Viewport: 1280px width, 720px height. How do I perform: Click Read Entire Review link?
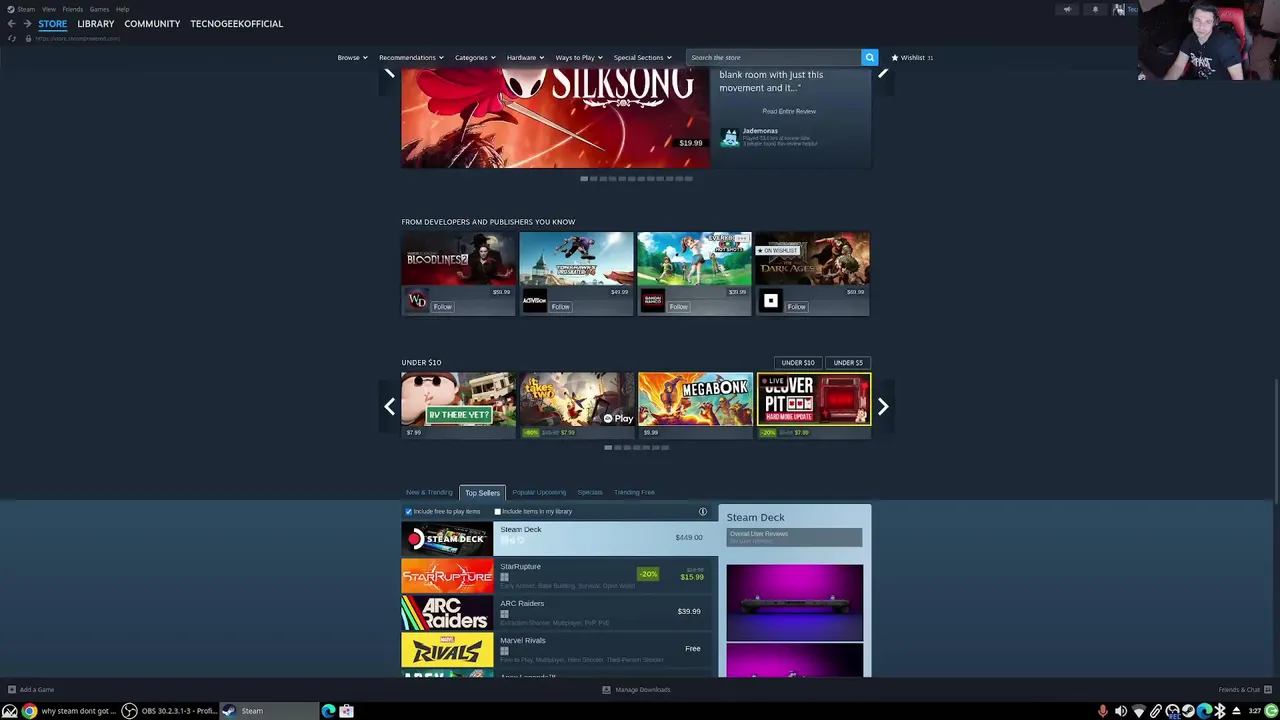(789, 111)
